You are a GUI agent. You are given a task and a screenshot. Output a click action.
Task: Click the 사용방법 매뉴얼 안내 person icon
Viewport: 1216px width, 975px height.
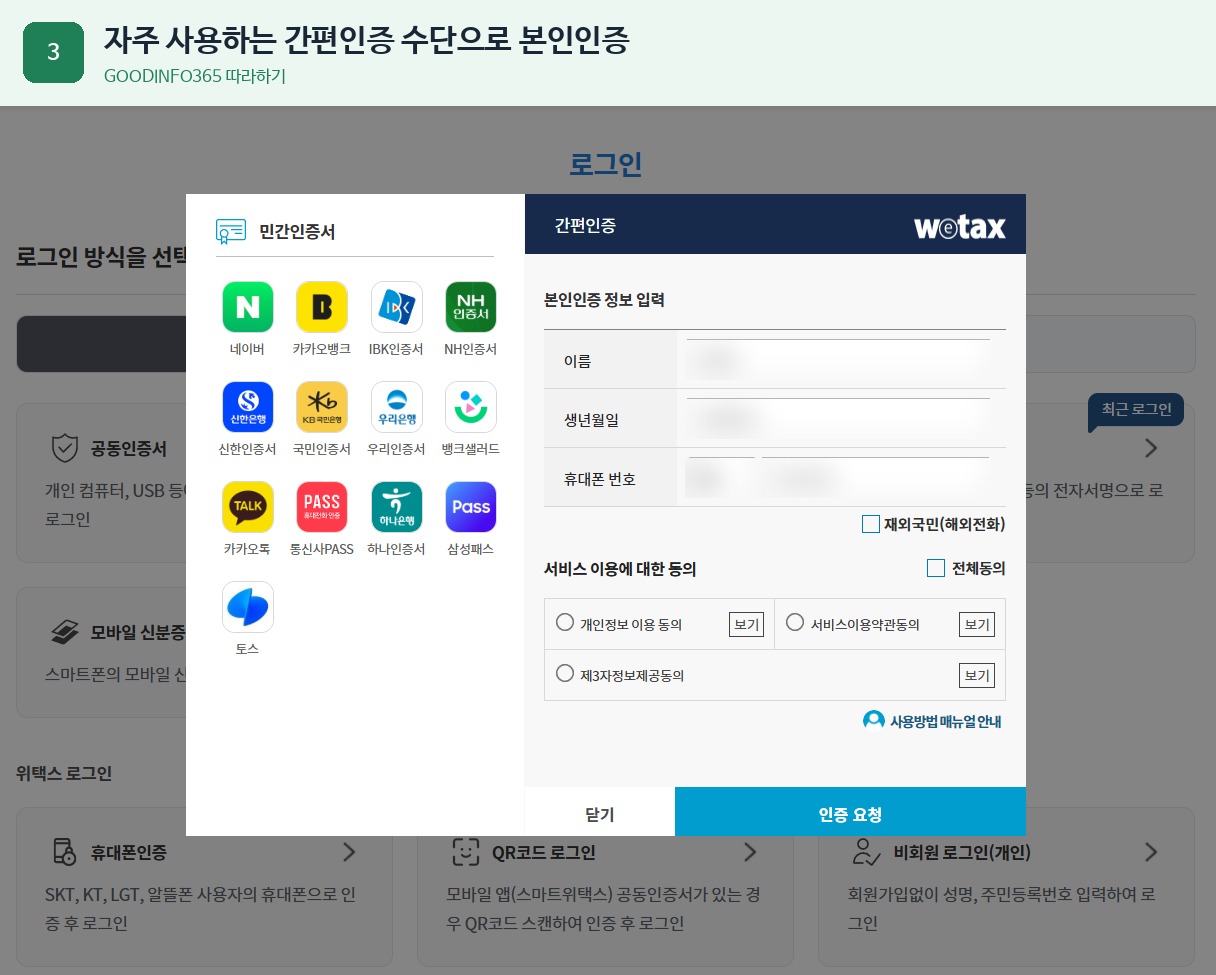tap(874, 720)
